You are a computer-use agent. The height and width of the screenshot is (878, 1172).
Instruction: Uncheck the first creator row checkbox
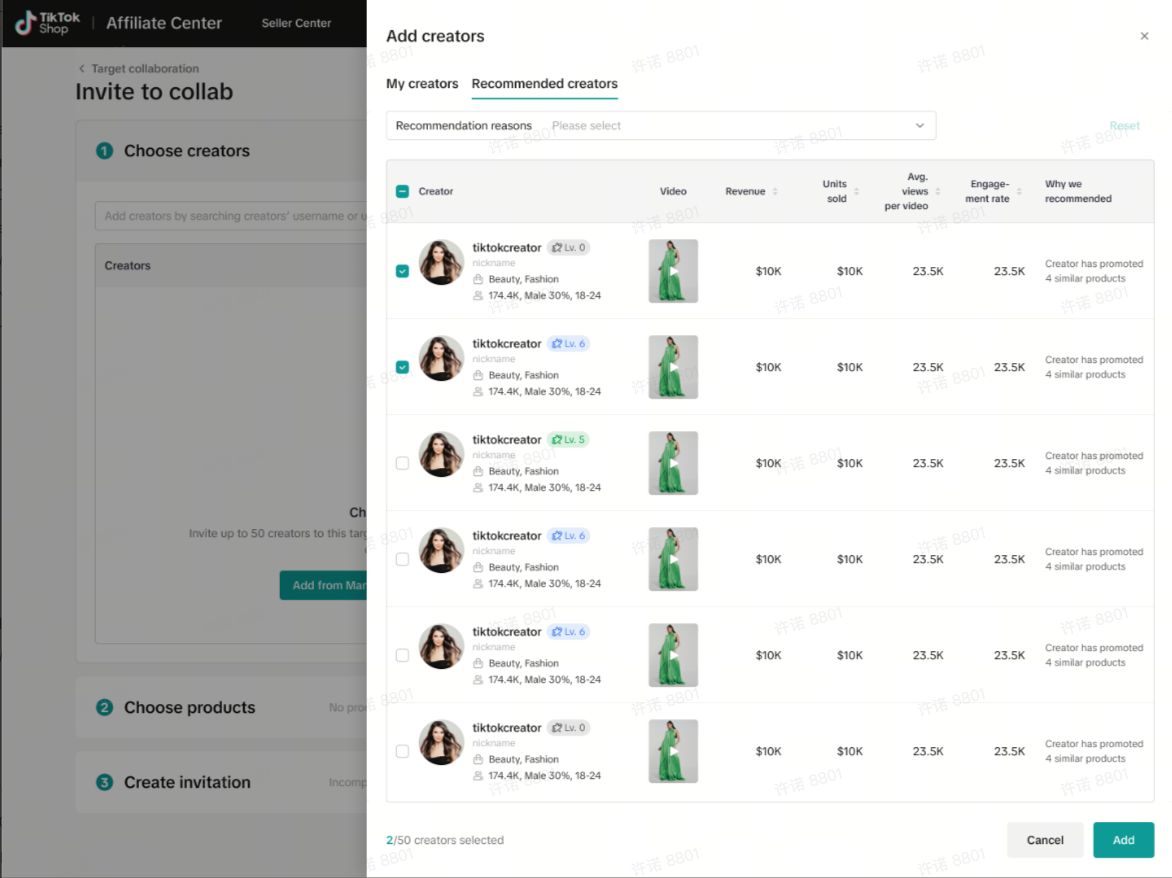click(x=402, y=271)
